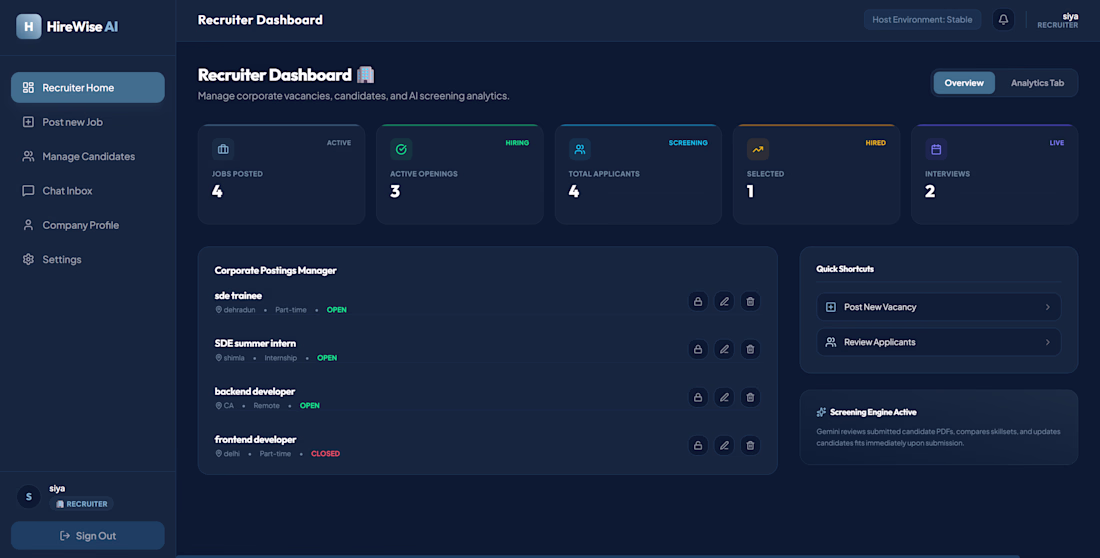This screenshot has height=558, width=1100.
Task: Edit the backend developer posting
Action: [724, 397]
